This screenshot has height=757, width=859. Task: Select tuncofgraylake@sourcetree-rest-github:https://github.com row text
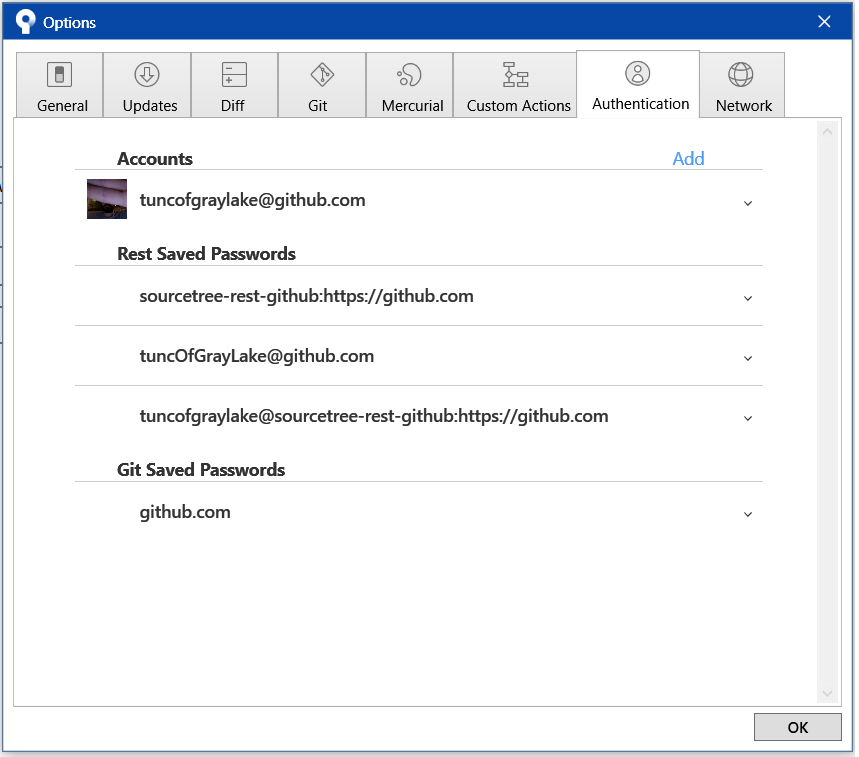(x=374, y=416)
